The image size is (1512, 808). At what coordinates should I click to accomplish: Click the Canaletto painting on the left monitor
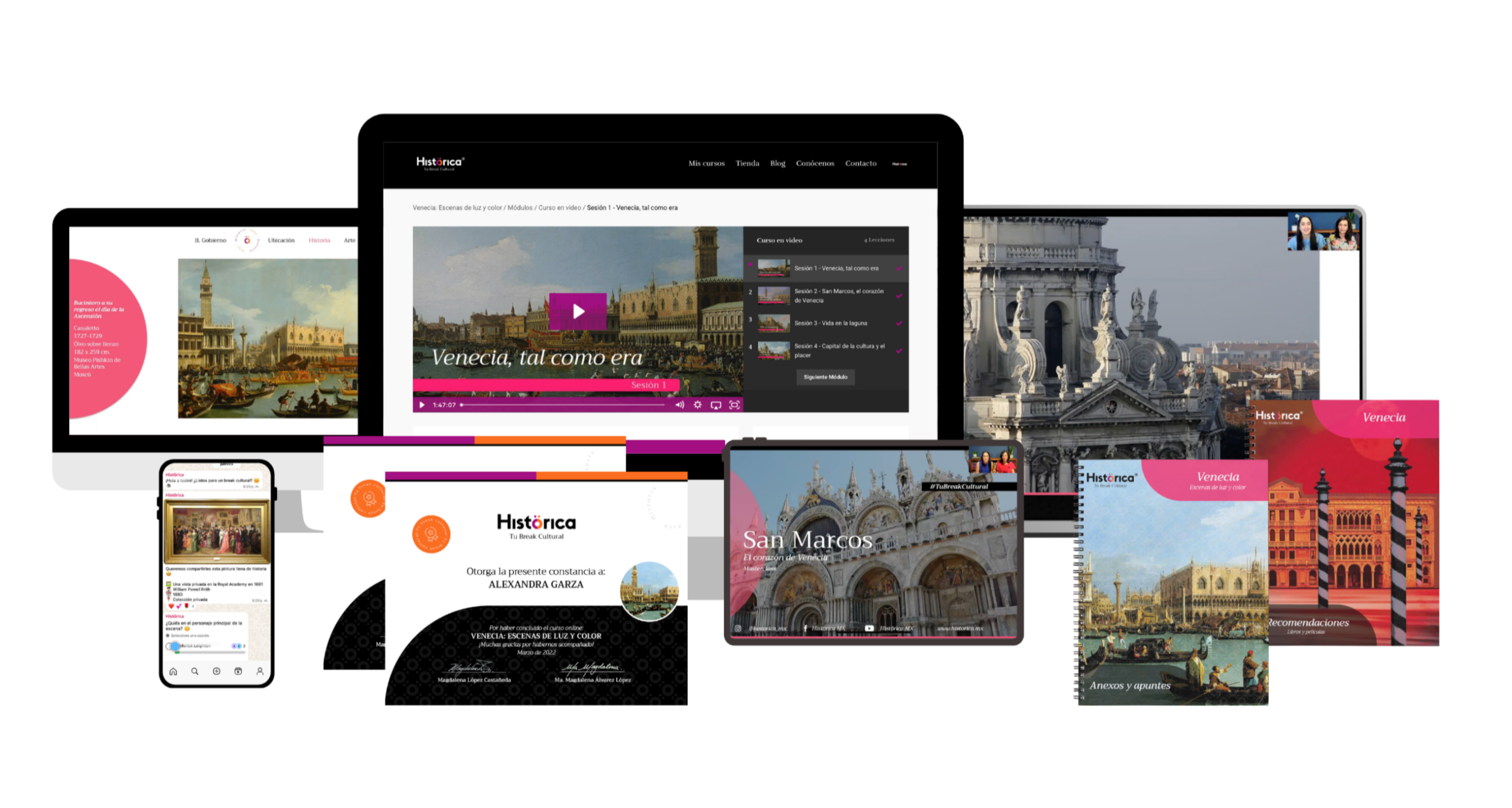(268, 338)
